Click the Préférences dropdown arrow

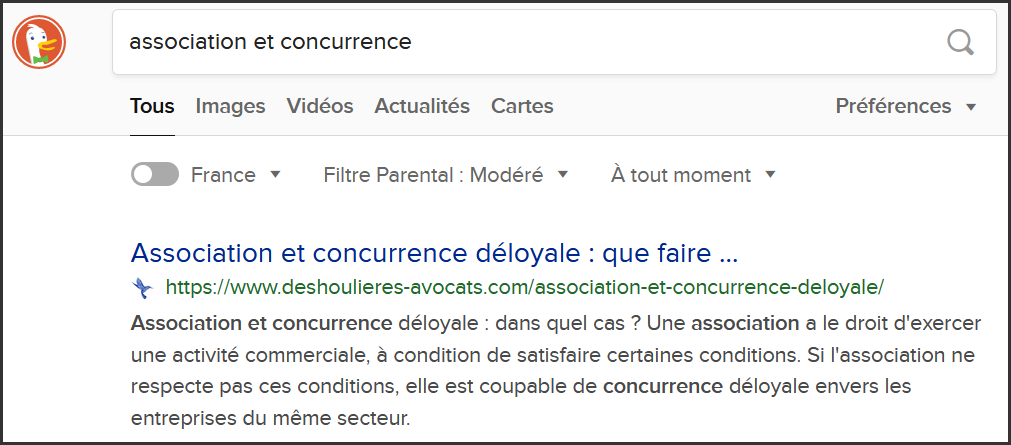click(970, 107)
